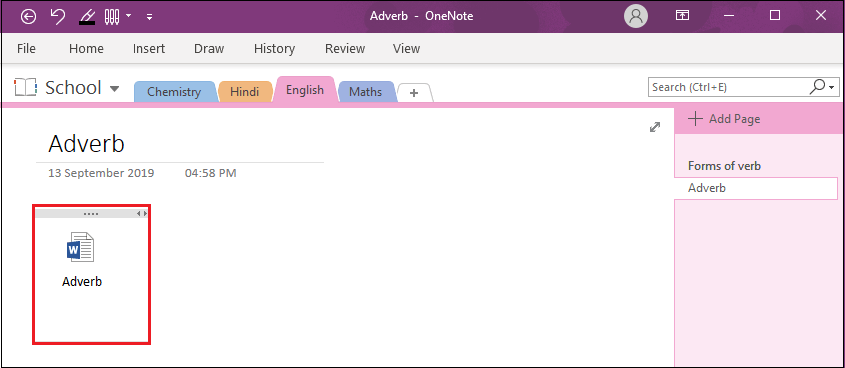Maximize the OneNote window
The image size is (845, 368).
775,16
